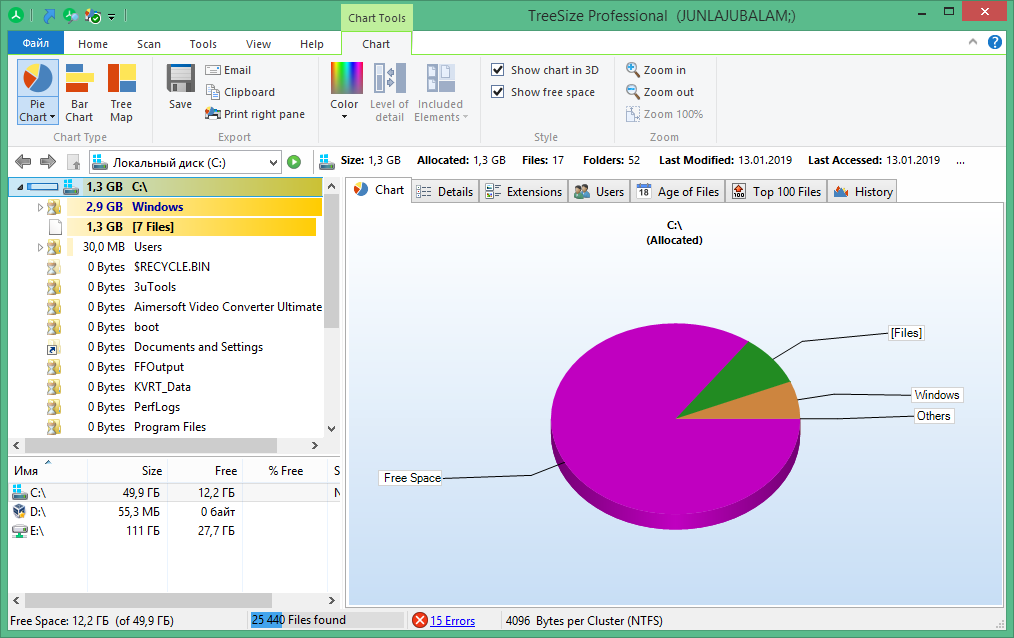Image resolution: width=1014 pixels, height=638 pixels.
Task: Switch to the Users tab
Action: pos(599,191)
